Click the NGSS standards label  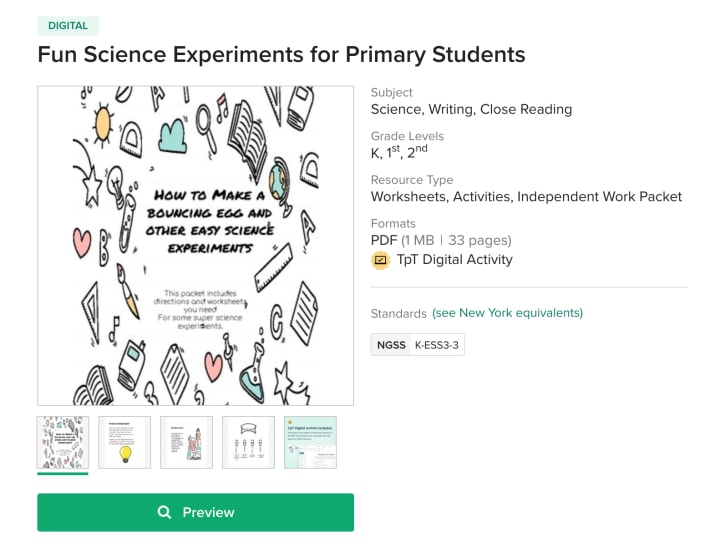tap(391, 345)
